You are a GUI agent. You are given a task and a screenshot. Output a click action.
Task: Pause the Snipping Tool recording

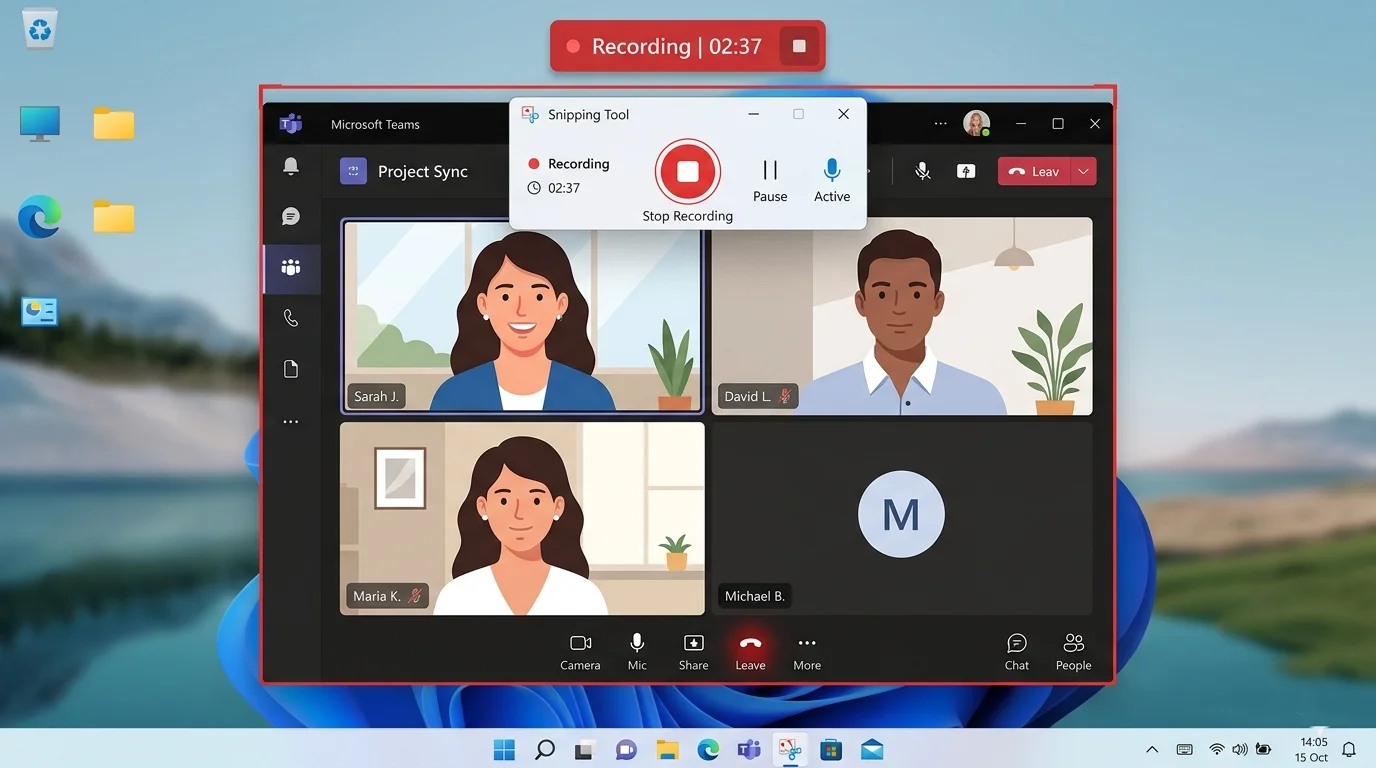pos(769,171)
